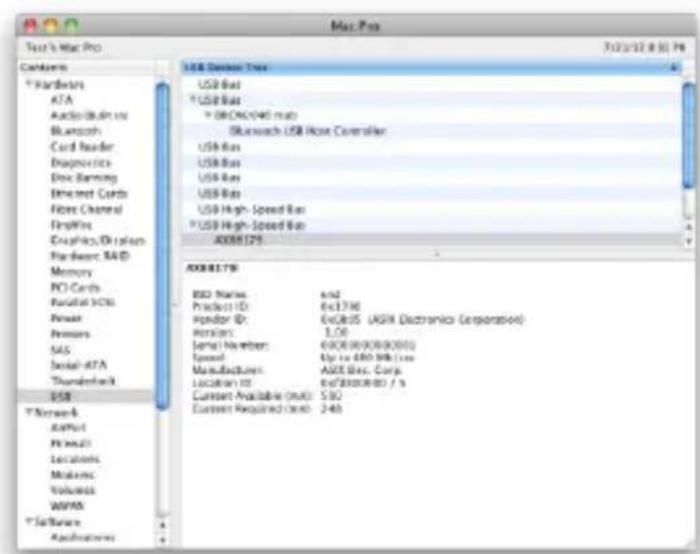The height and width of the screenshot is (554, 700).
Task: Click the device tree scroll down arrow
Action: click(689, 241)
